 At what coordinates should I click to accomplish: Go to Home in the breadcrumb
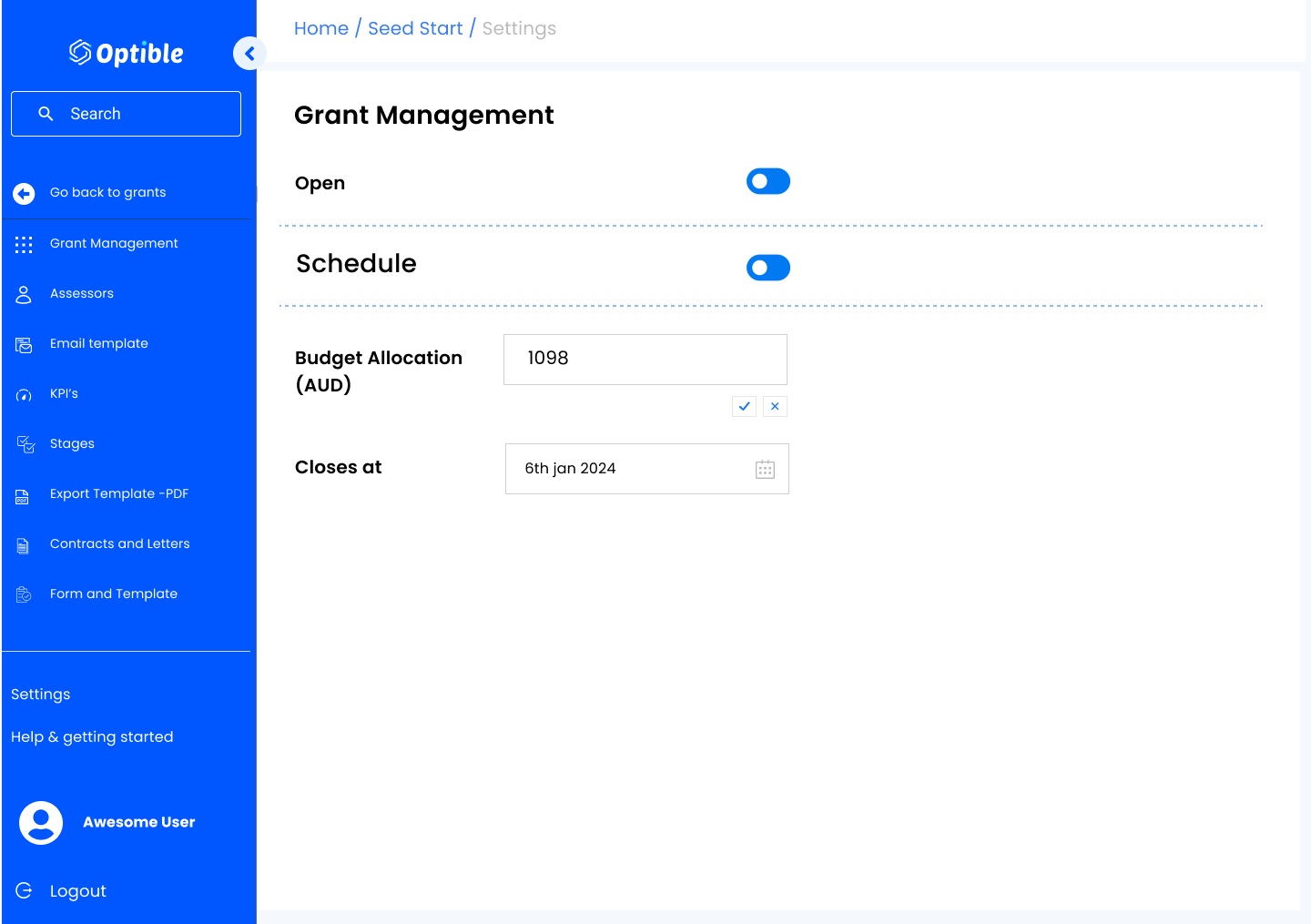[x=320, y=28]
